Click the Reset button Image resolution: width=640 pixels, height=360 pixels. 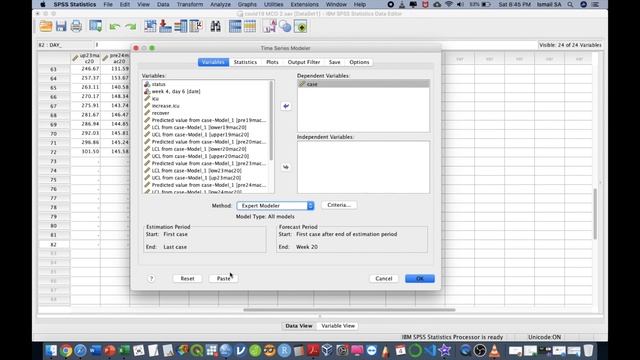[x=187, y=278]
